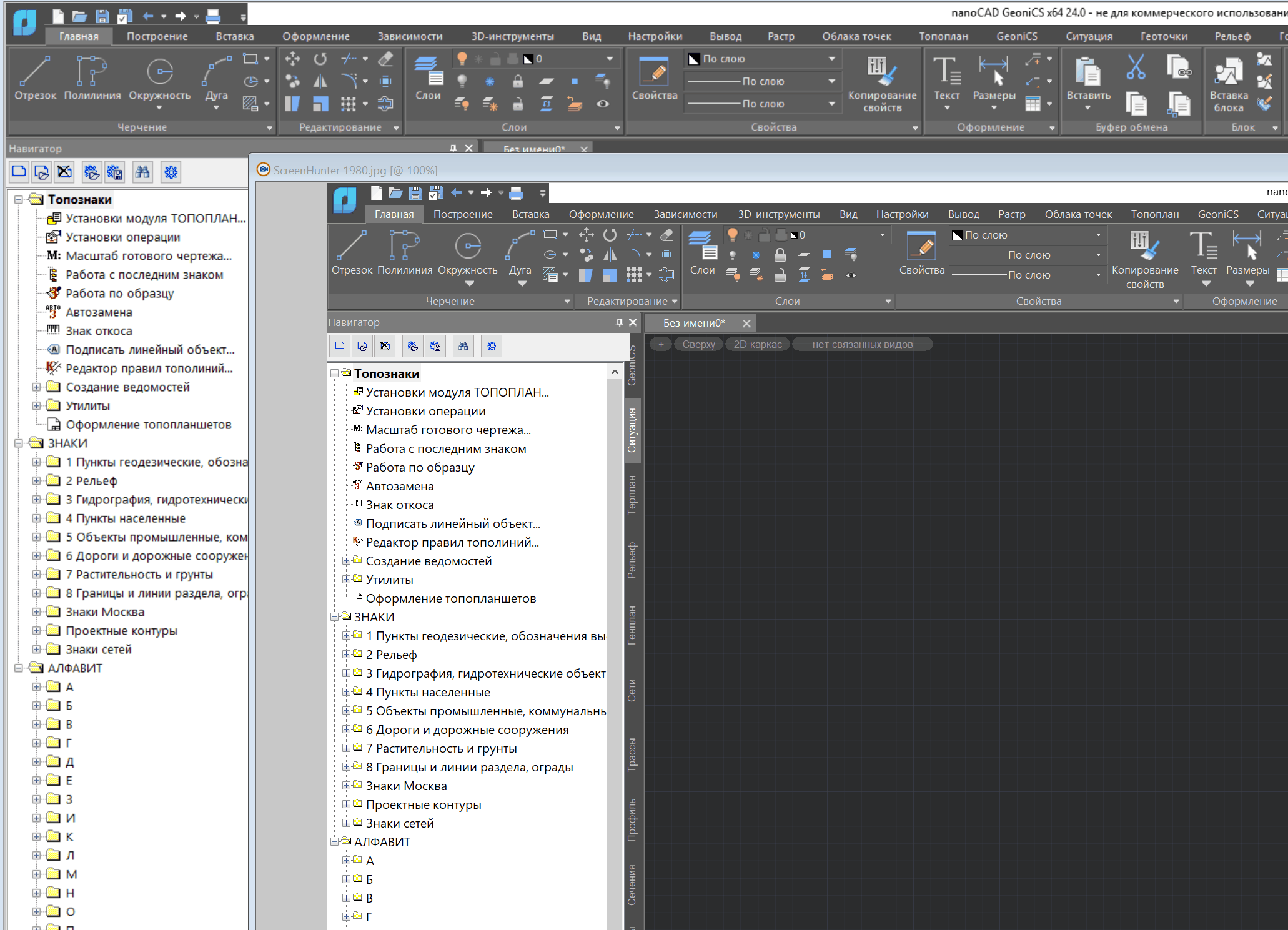The height and width of the screenshot is (930, 1288).
Task: Click the printer icon in the topmost quick-access bar
Action: click(x=213, y=16)
